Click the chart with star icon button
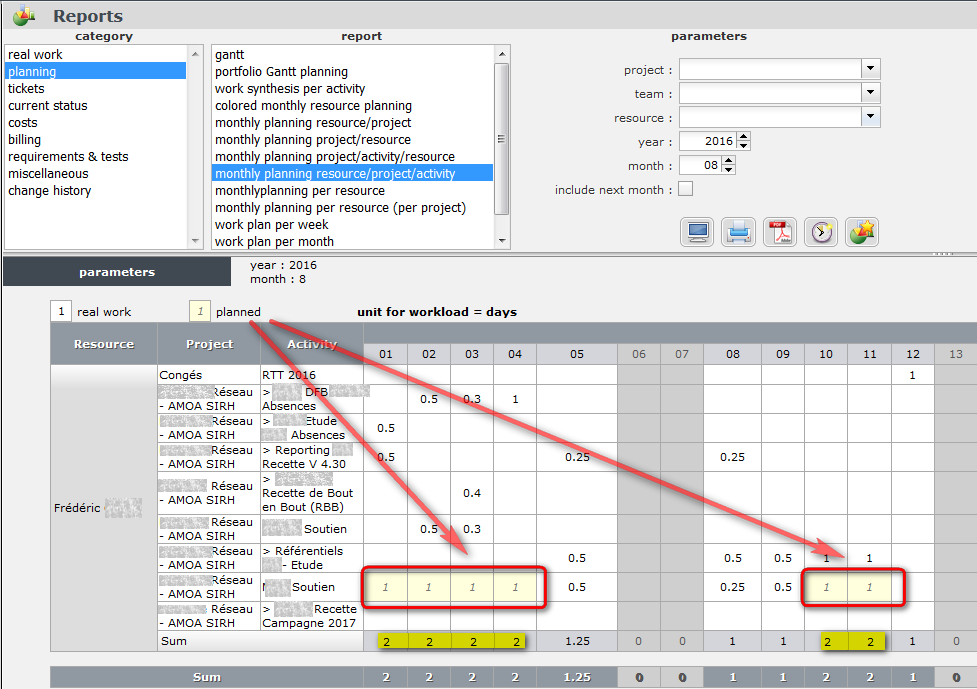Image resolution: width=977 pixels, height=689 pixels. [x=861, y=232]
